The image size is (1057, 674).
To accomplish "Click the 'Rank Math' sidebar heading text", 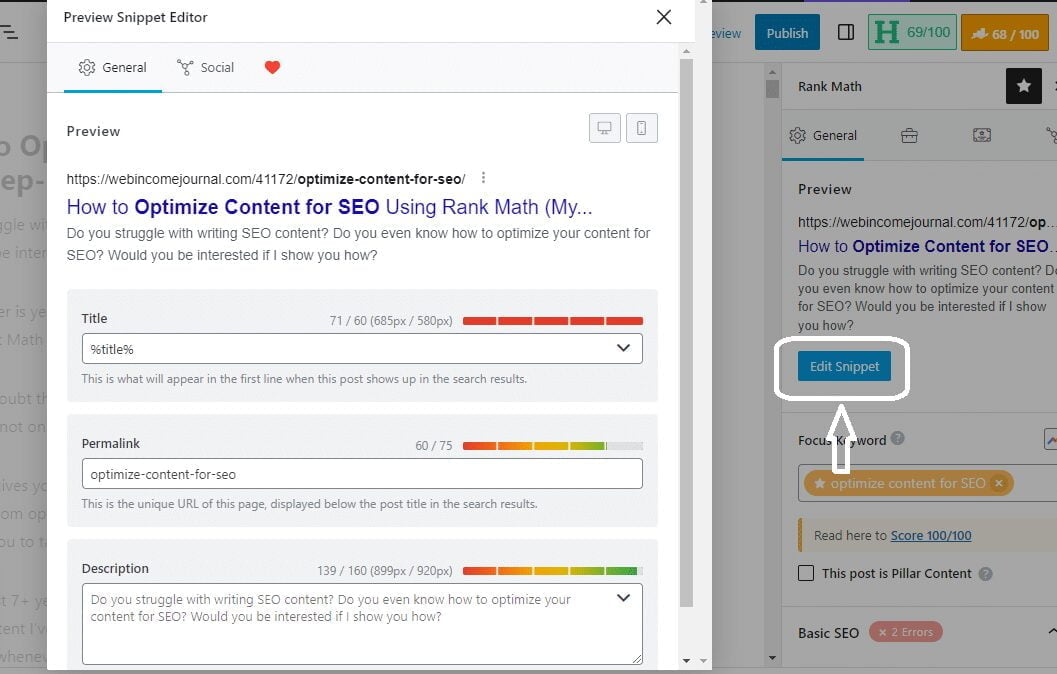I will pos(830,86).
